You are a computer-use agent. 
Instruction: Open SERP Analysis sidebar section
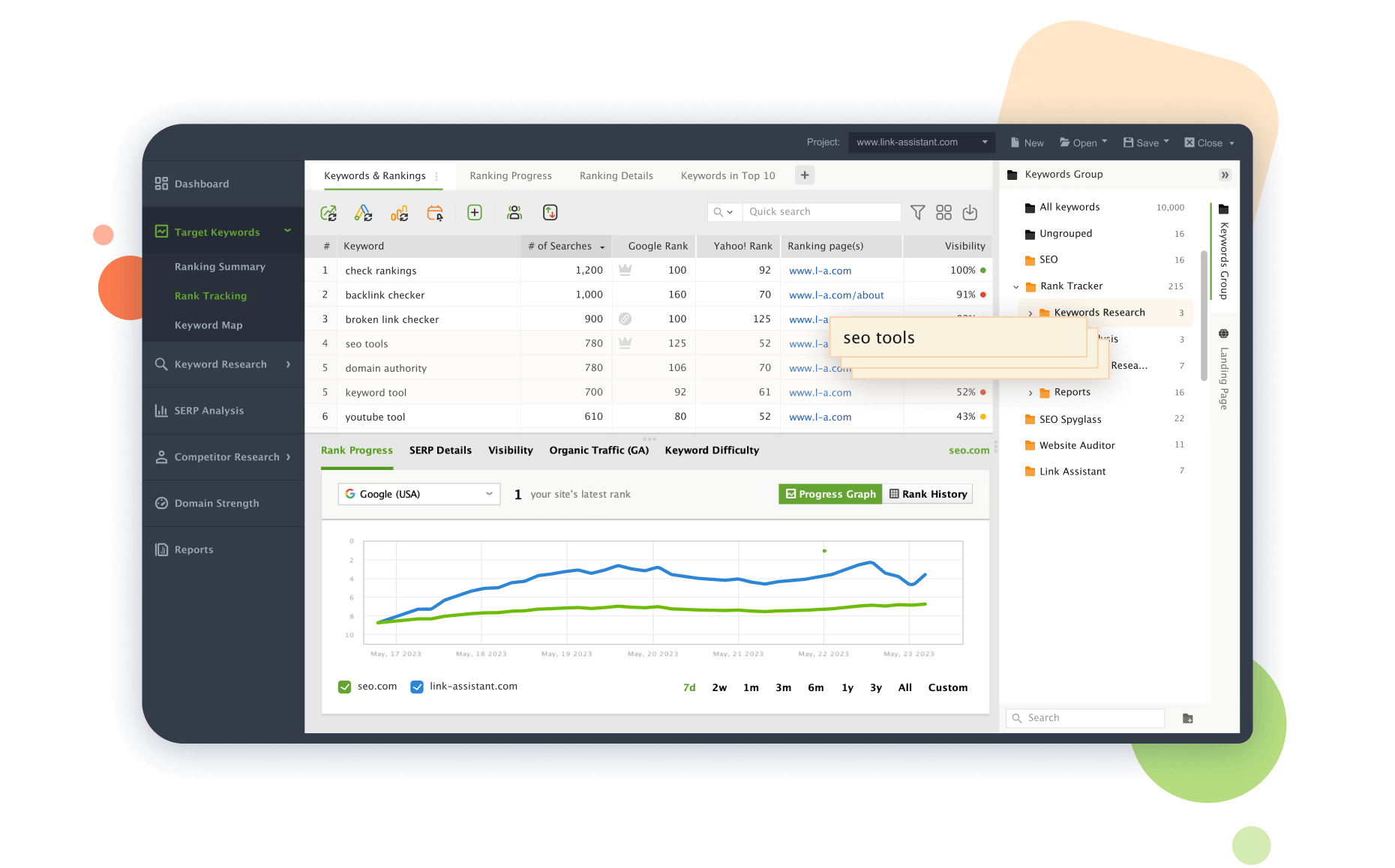(223, 411)
